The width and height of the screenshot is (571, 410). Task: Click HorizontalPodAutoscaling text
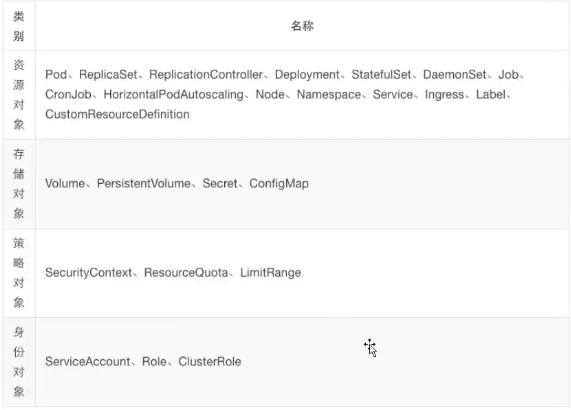pyautogui.click(x=174, y=95)
